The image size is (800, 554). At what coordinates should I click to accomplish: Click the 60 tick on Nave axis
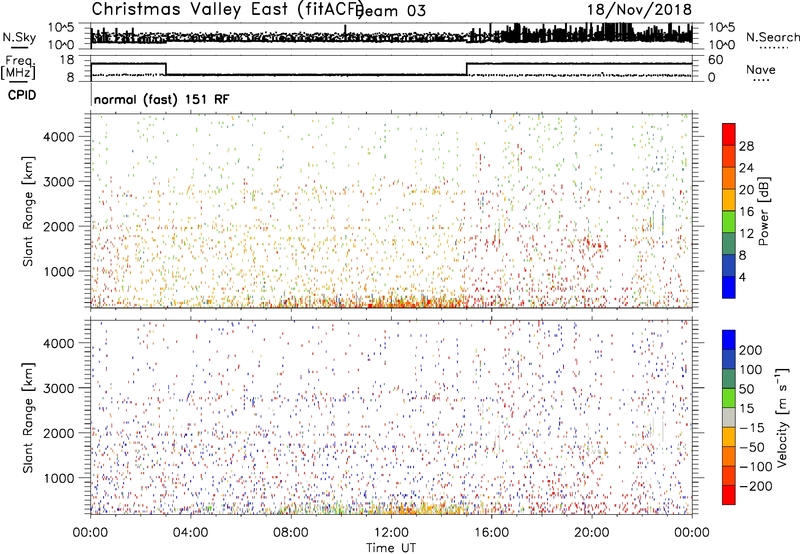pos(715,60)
